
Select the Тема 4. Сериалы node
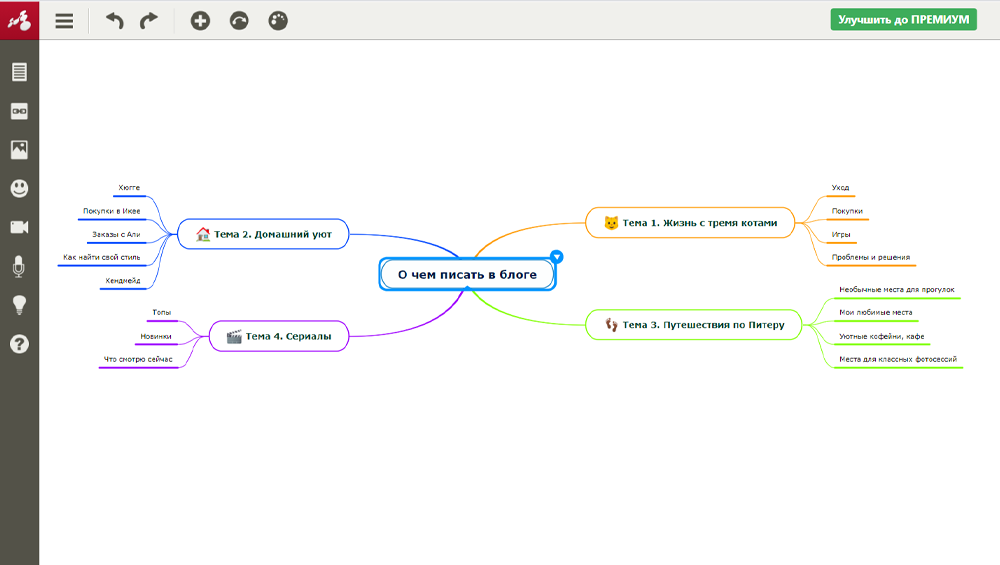278,336
